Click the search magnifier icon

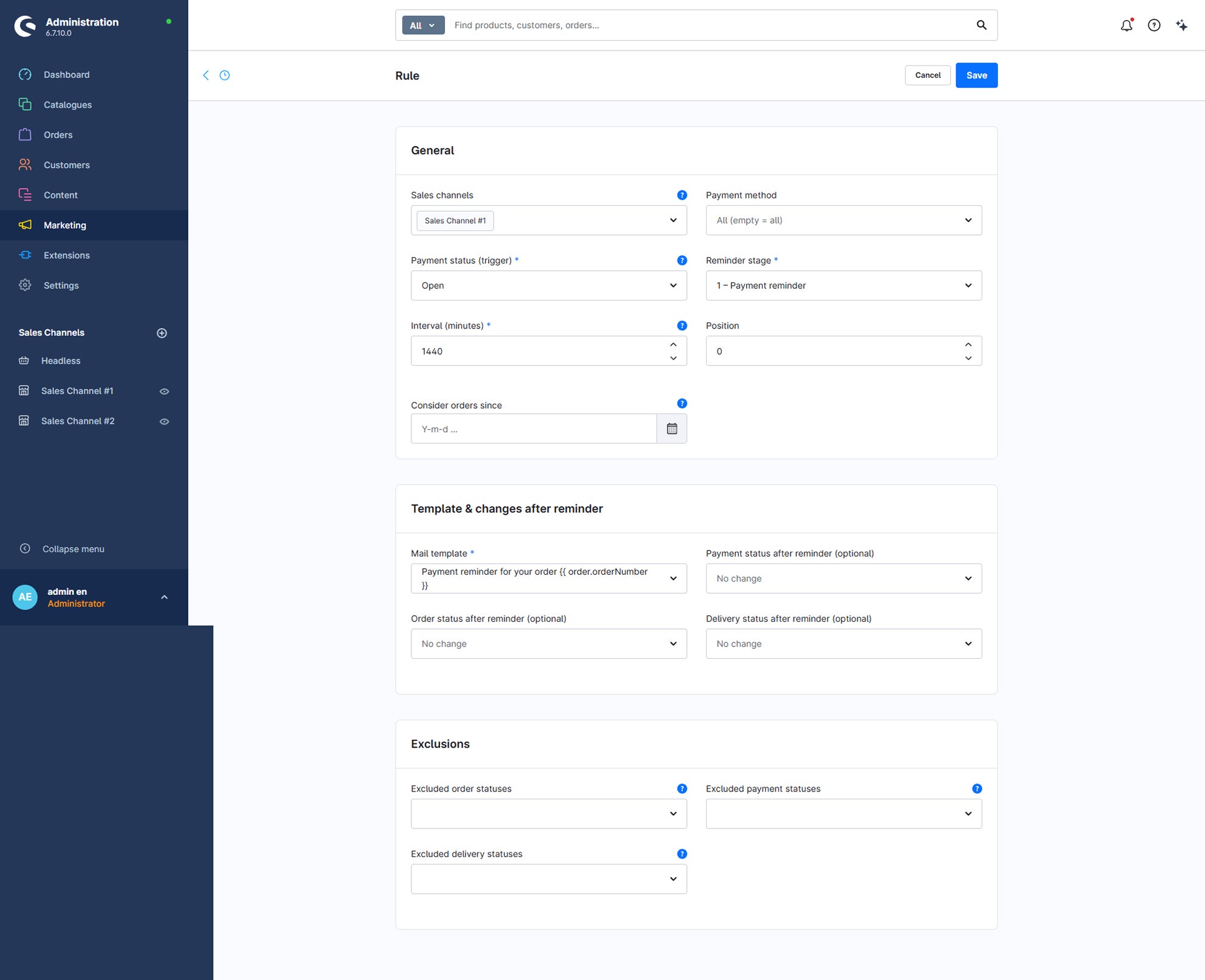click(x=982, y=25)
